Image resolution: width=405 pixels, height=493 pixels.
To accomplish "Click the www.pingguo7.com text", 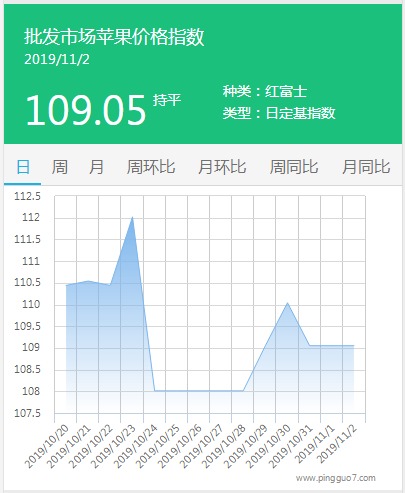I will click(x=336, y=478).
